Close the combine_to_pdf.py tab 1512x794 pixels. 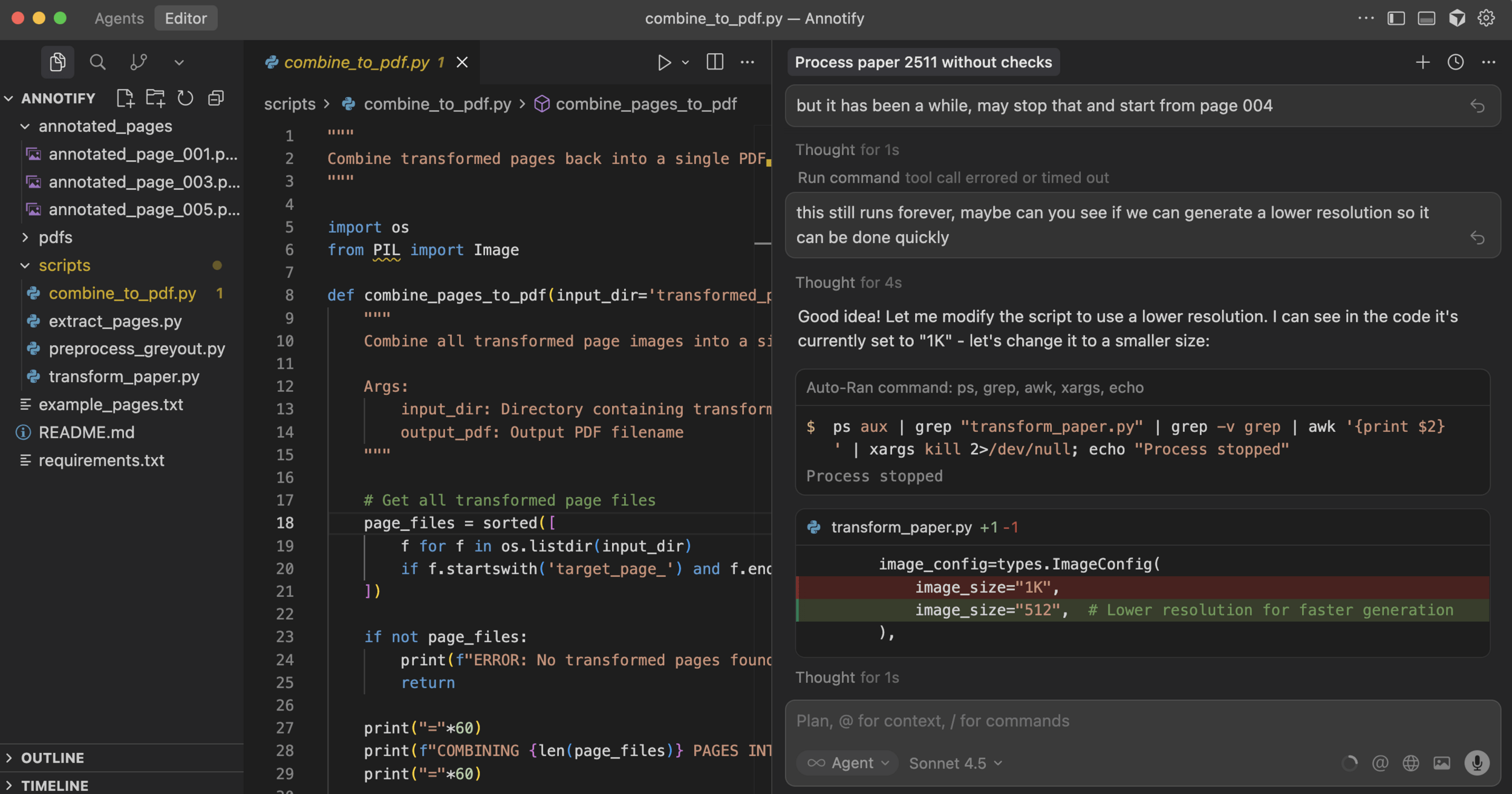pyautogui.click(x=462, y=62)
